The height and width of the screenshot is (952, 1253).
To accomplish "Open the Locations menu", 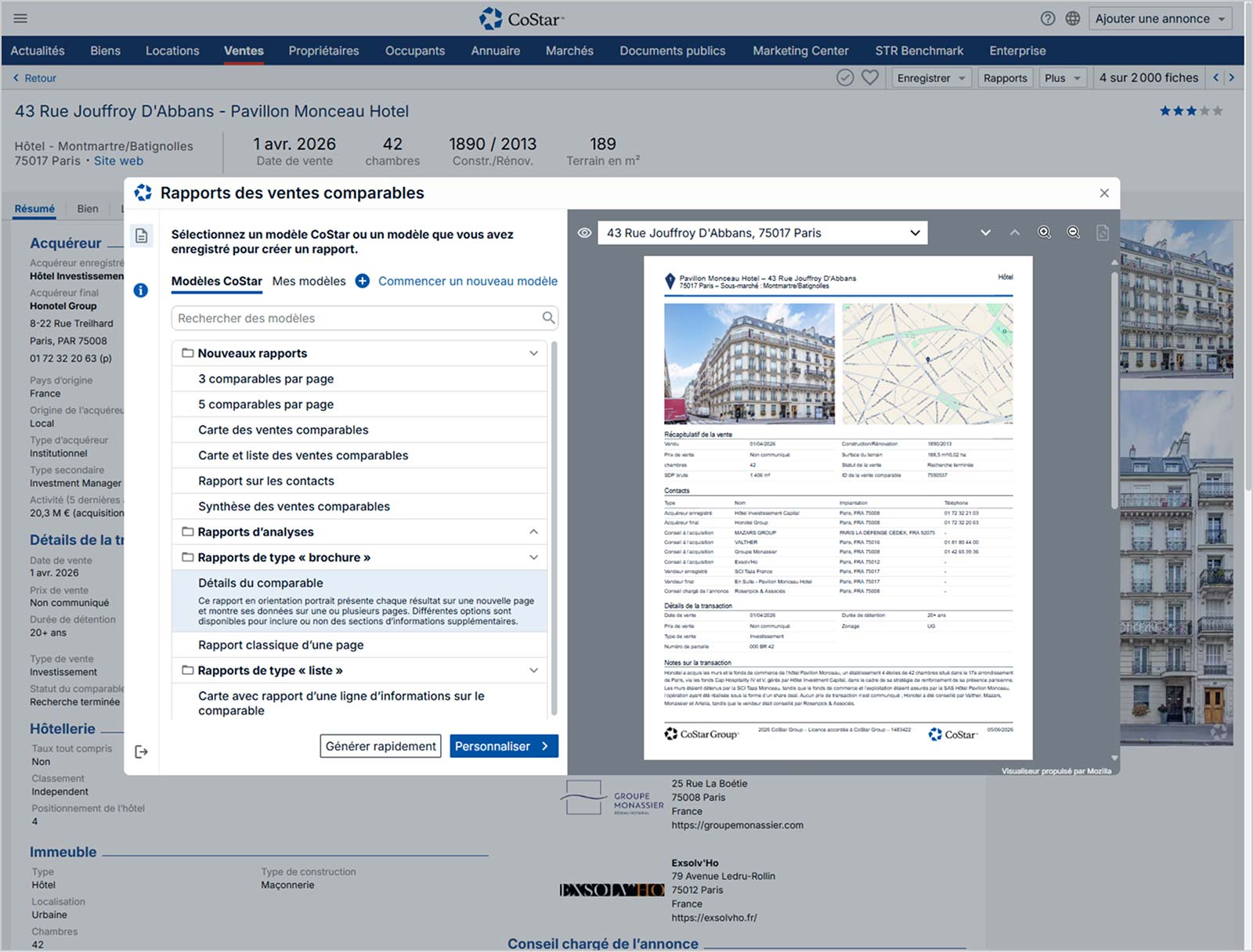I will click(x=172, y=51).
